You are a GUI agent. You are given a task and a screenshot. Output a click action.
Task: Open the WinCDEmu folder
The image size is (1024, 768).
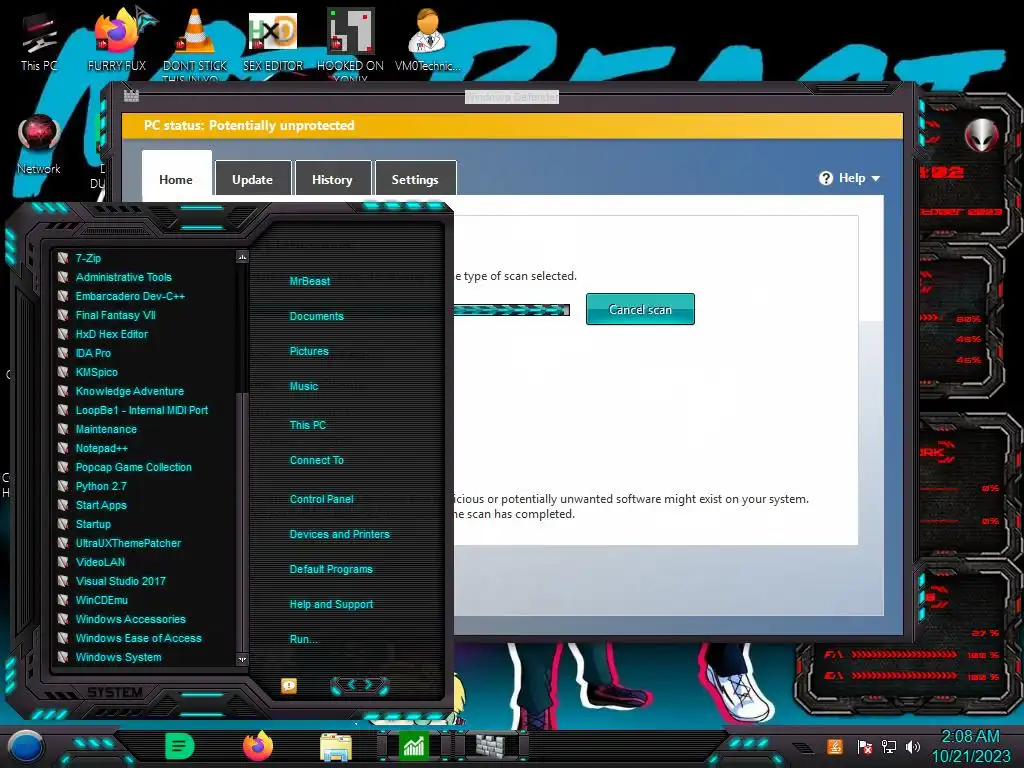(102, 600)
